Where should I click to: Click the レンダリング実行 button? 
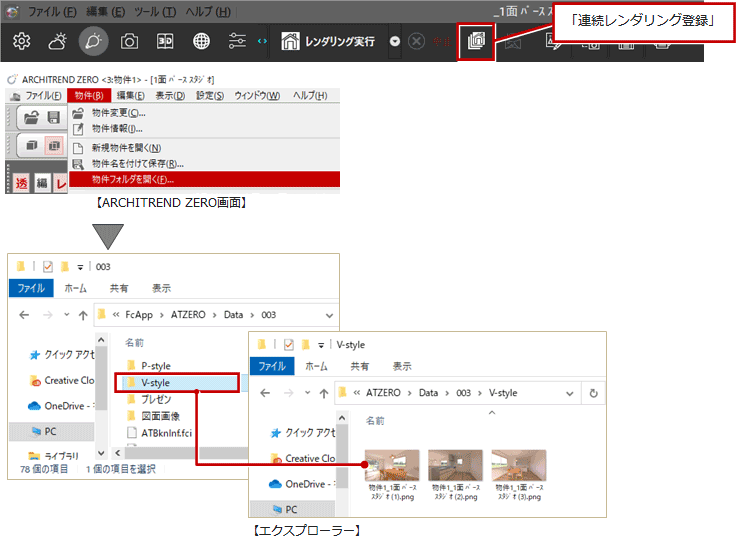[x=328, y=41]
